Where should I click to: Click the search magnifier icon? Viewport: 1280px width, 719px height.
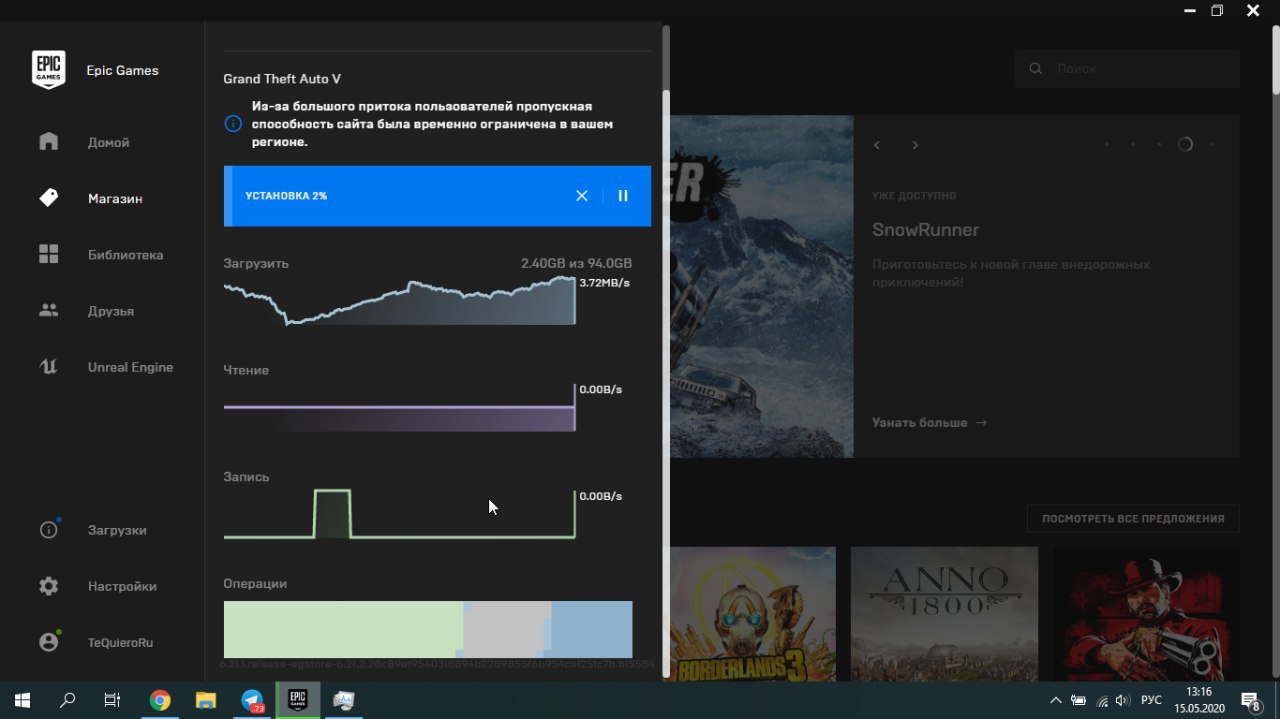click(1036, 69)
